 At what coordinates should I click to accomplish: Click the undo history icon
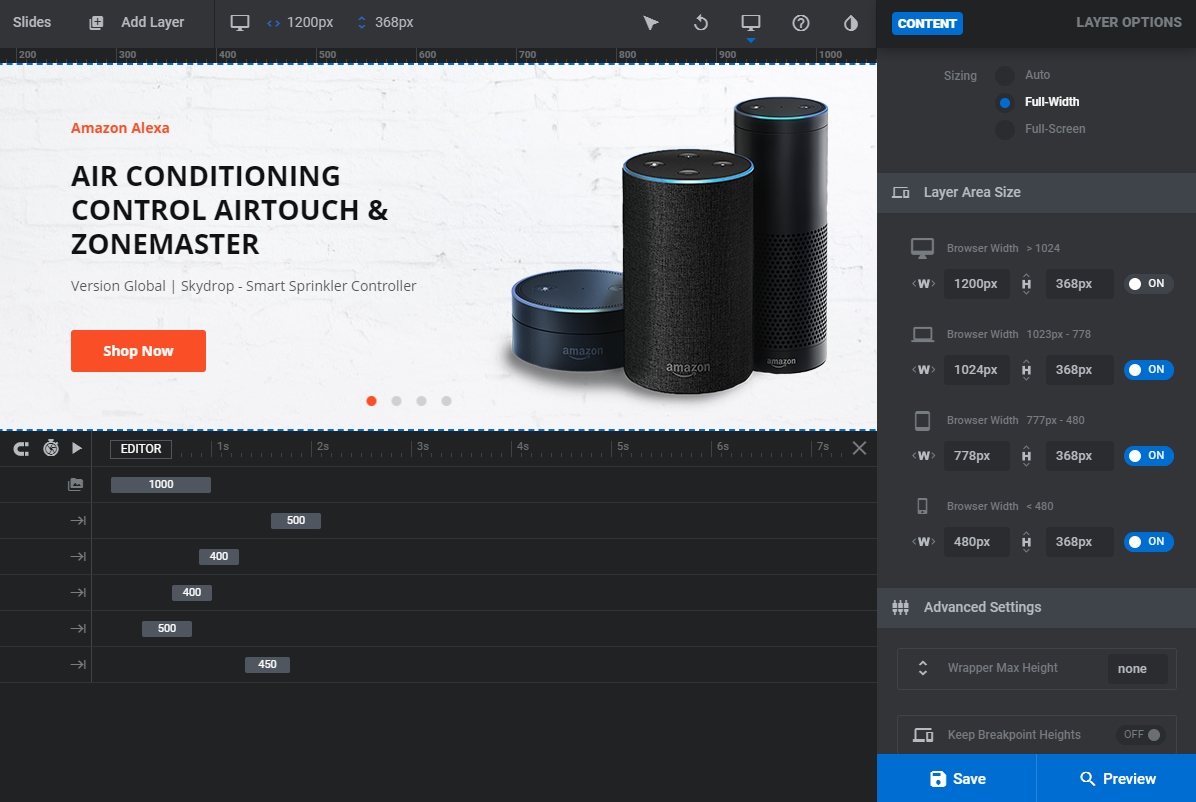tap(701, 23)
